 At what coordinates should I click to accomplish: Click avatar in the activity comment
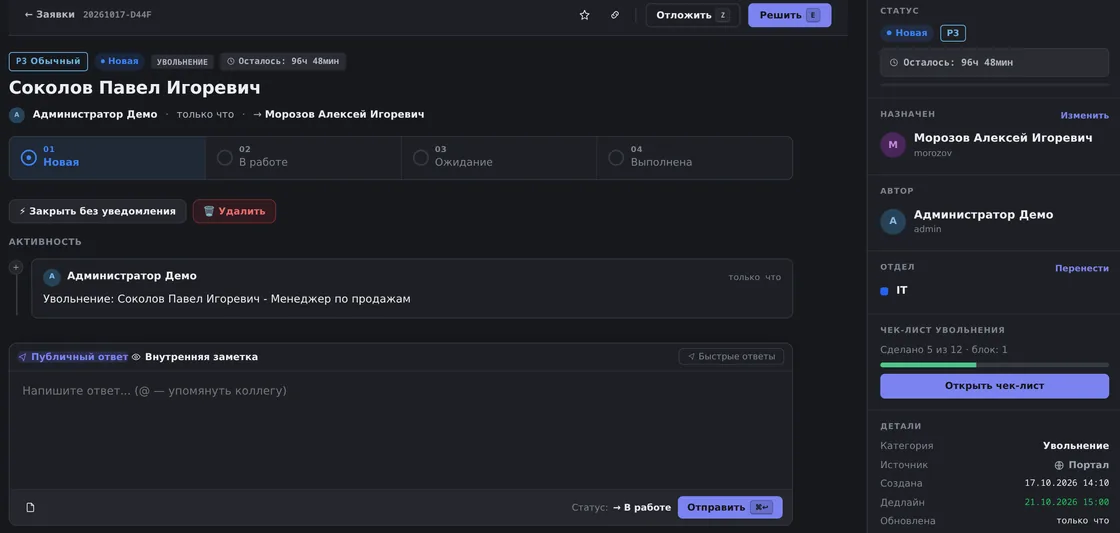tap(51, 277)
